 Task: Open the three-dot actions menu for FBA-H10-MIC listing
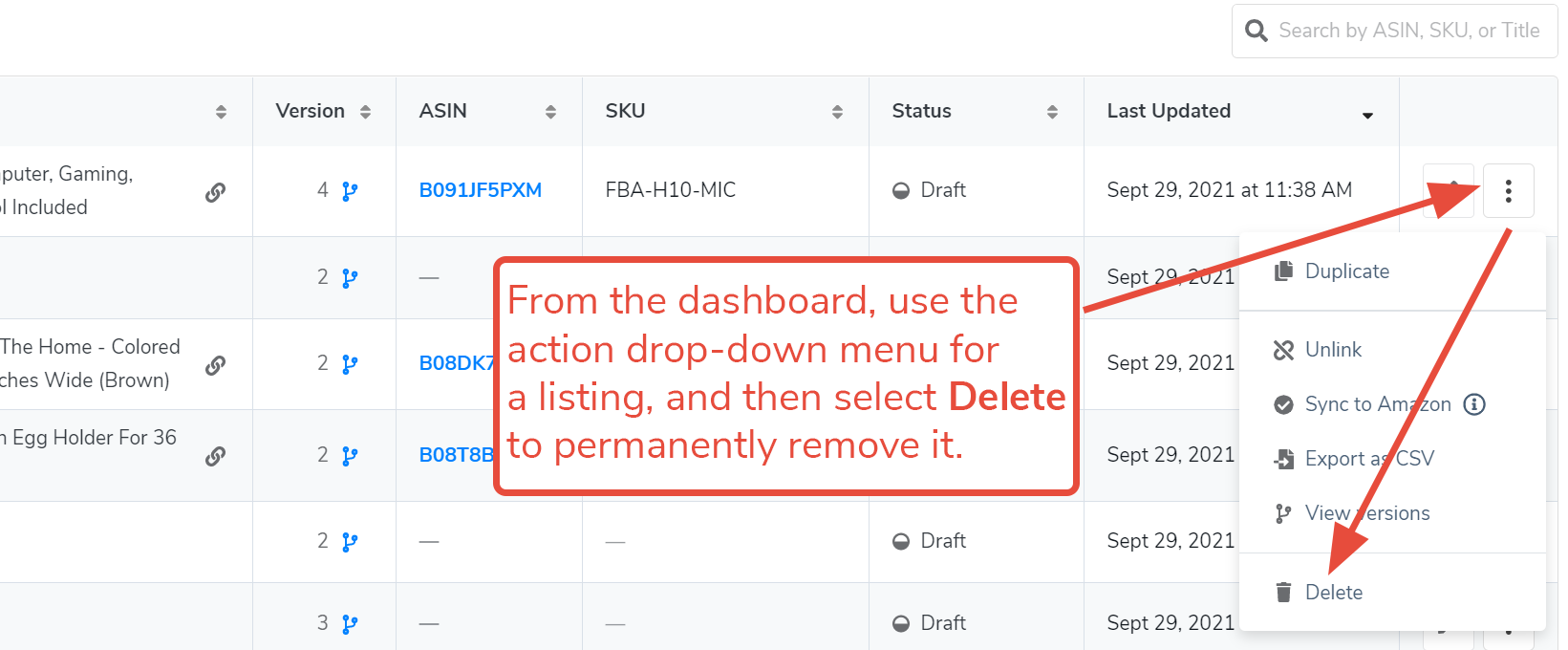coord(1508,190)
